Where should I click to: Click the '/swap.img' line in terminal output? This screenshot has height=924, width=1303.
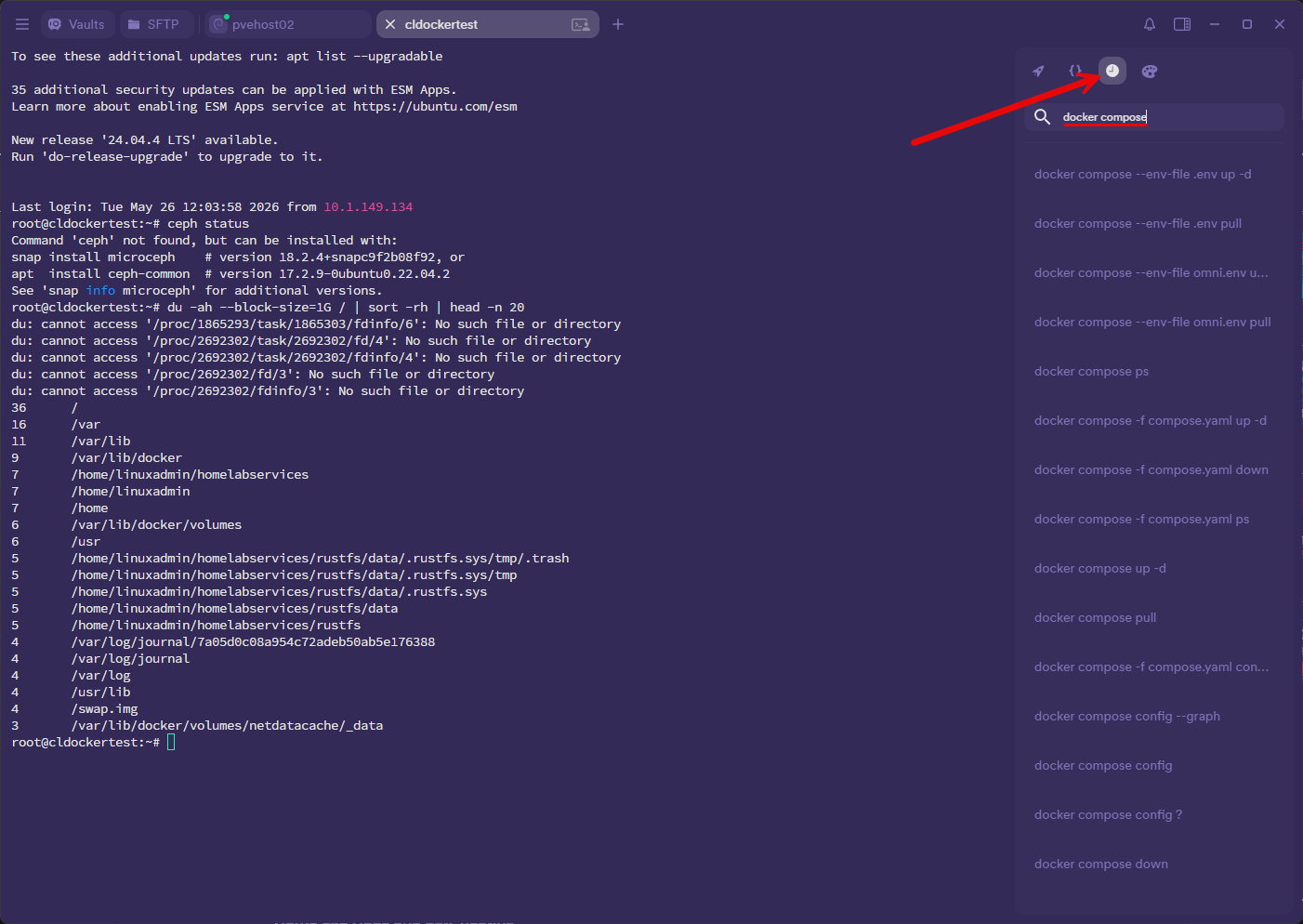point(104,709)
